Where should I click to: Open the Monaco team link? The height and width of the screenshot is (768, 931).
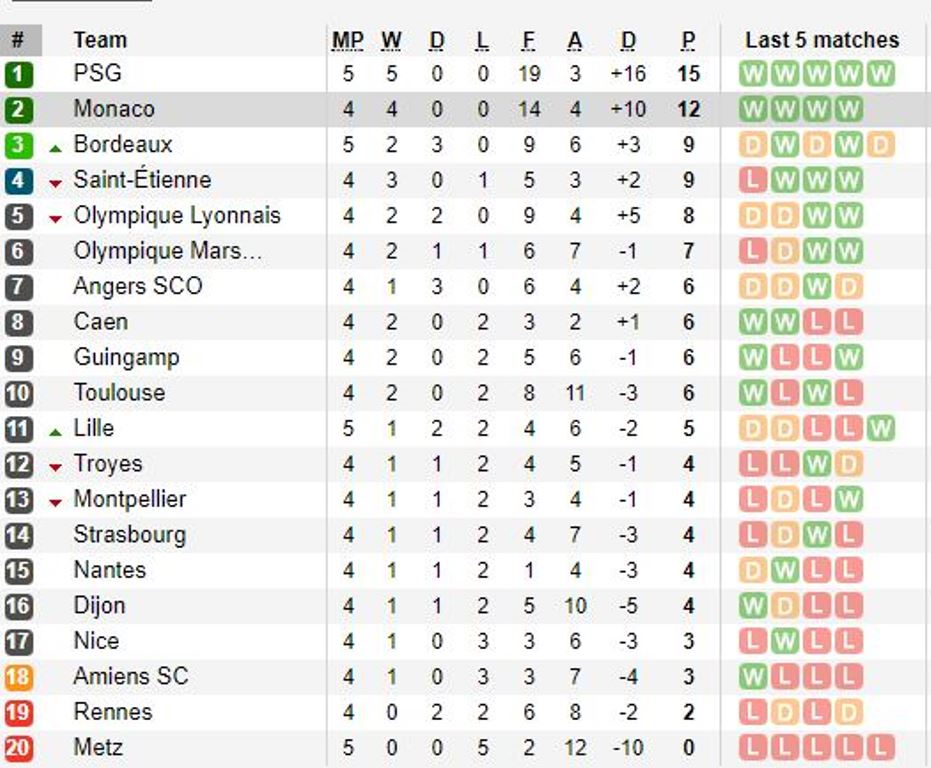click(x=114, y=109)
